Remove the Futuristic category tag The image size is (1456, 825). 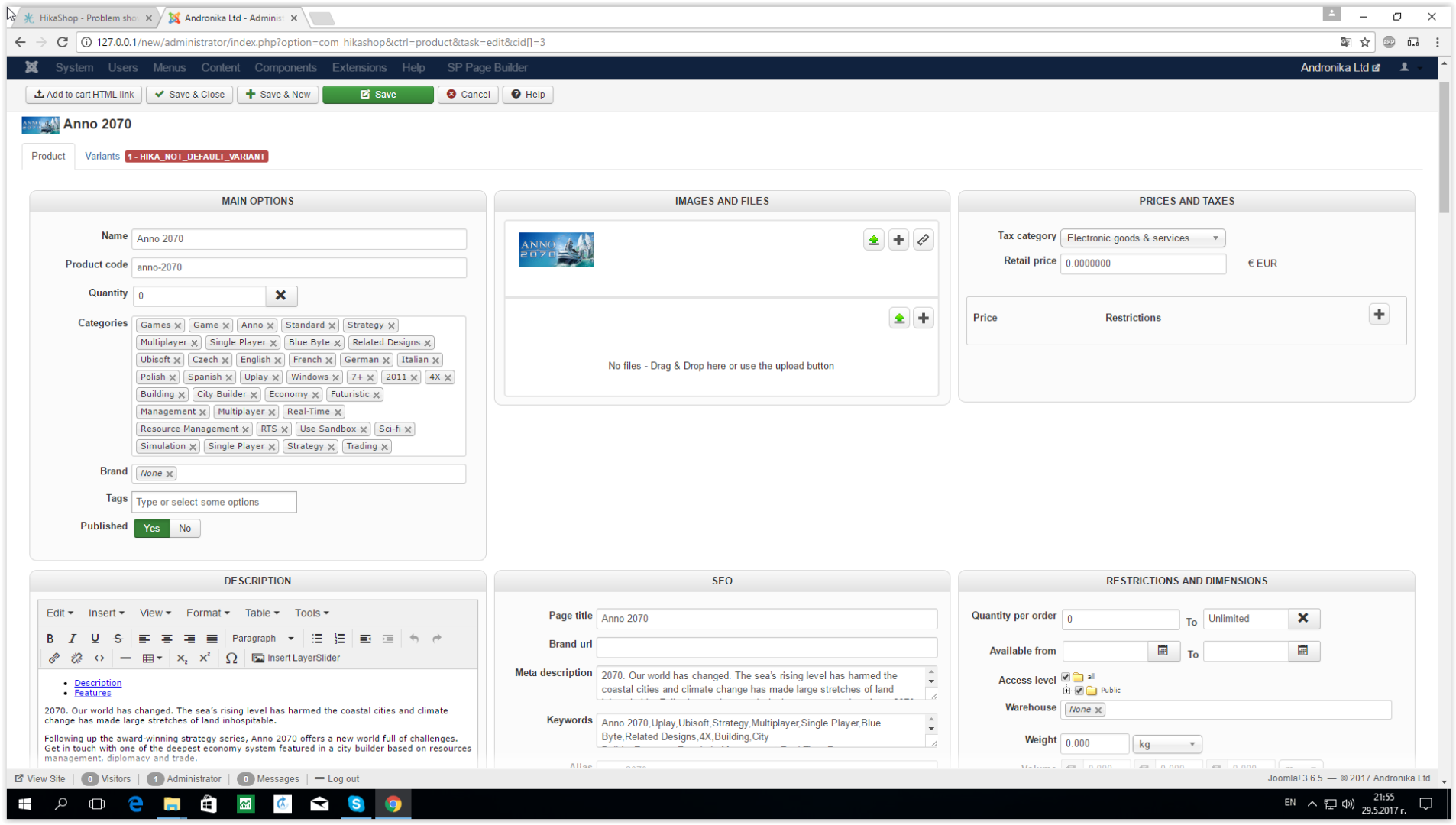pos(377,395)
